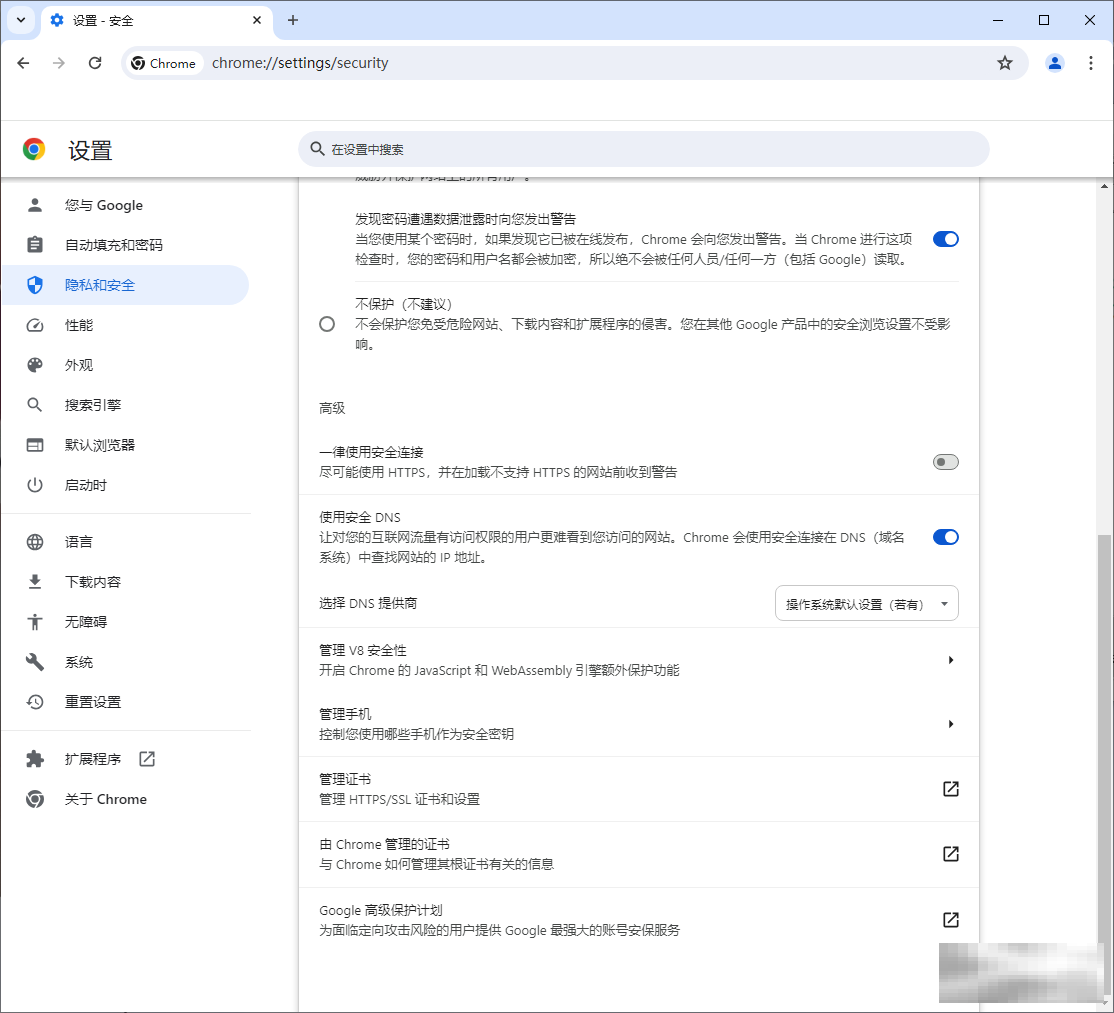Image resolution: width=1114 pixels, height=1013 pixels.
Task: Open 管理证书 external link icon
Action: click(x=951, y=789)
